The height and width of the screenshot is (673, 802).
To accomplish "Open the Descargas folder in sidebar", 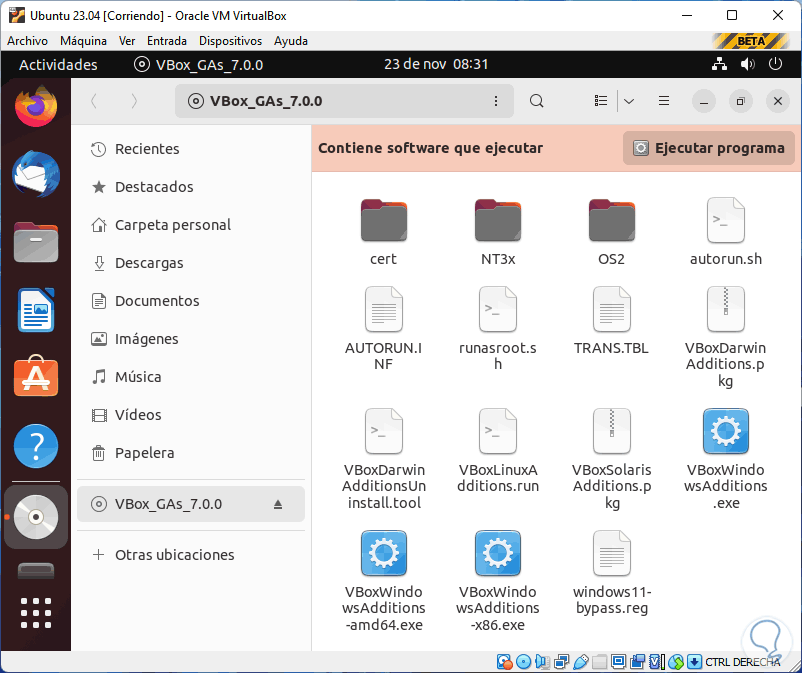I will tap(190, 263).
